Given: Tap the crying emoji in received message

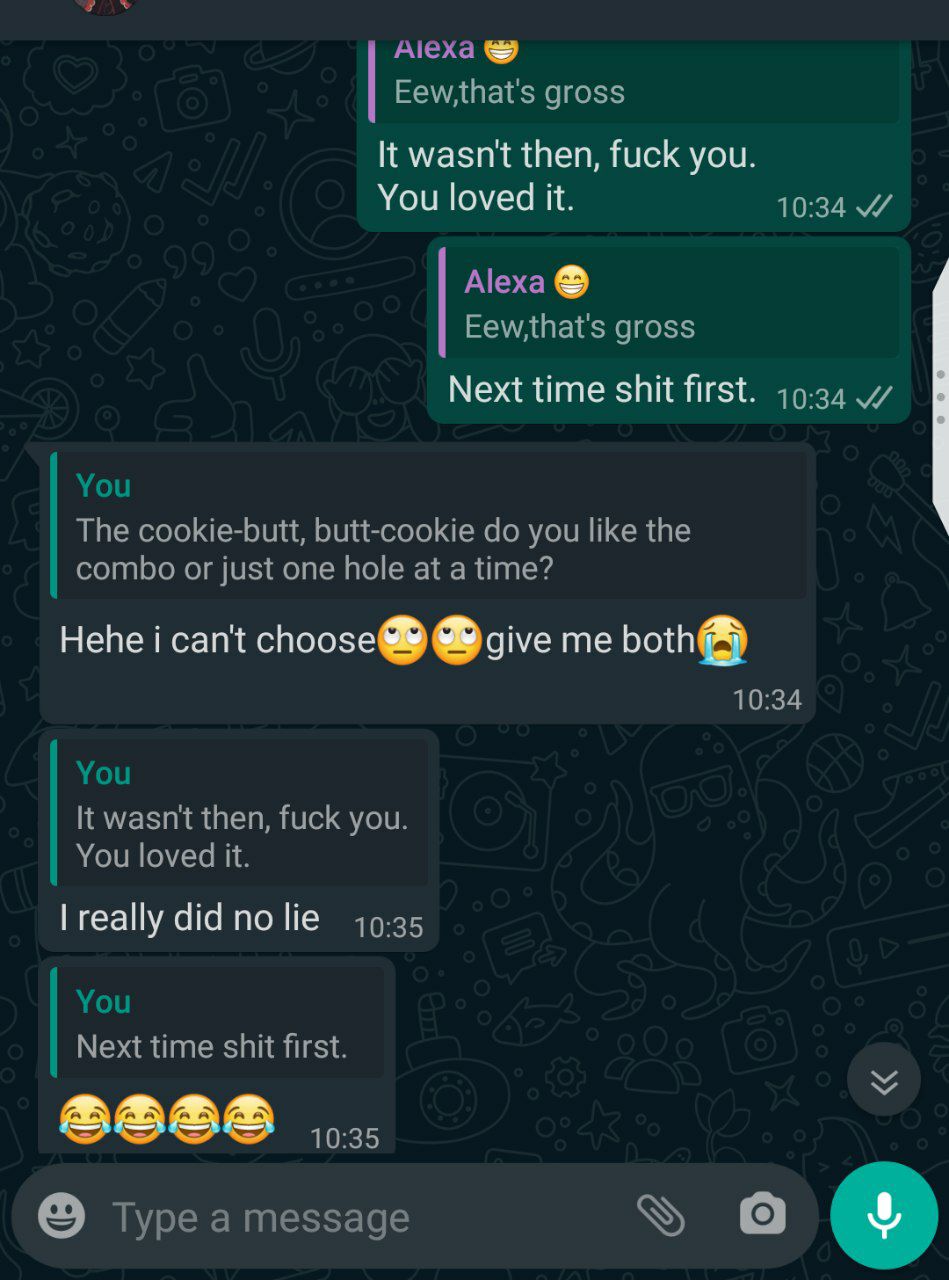Looking at the screenshot, I should (723, 641).
